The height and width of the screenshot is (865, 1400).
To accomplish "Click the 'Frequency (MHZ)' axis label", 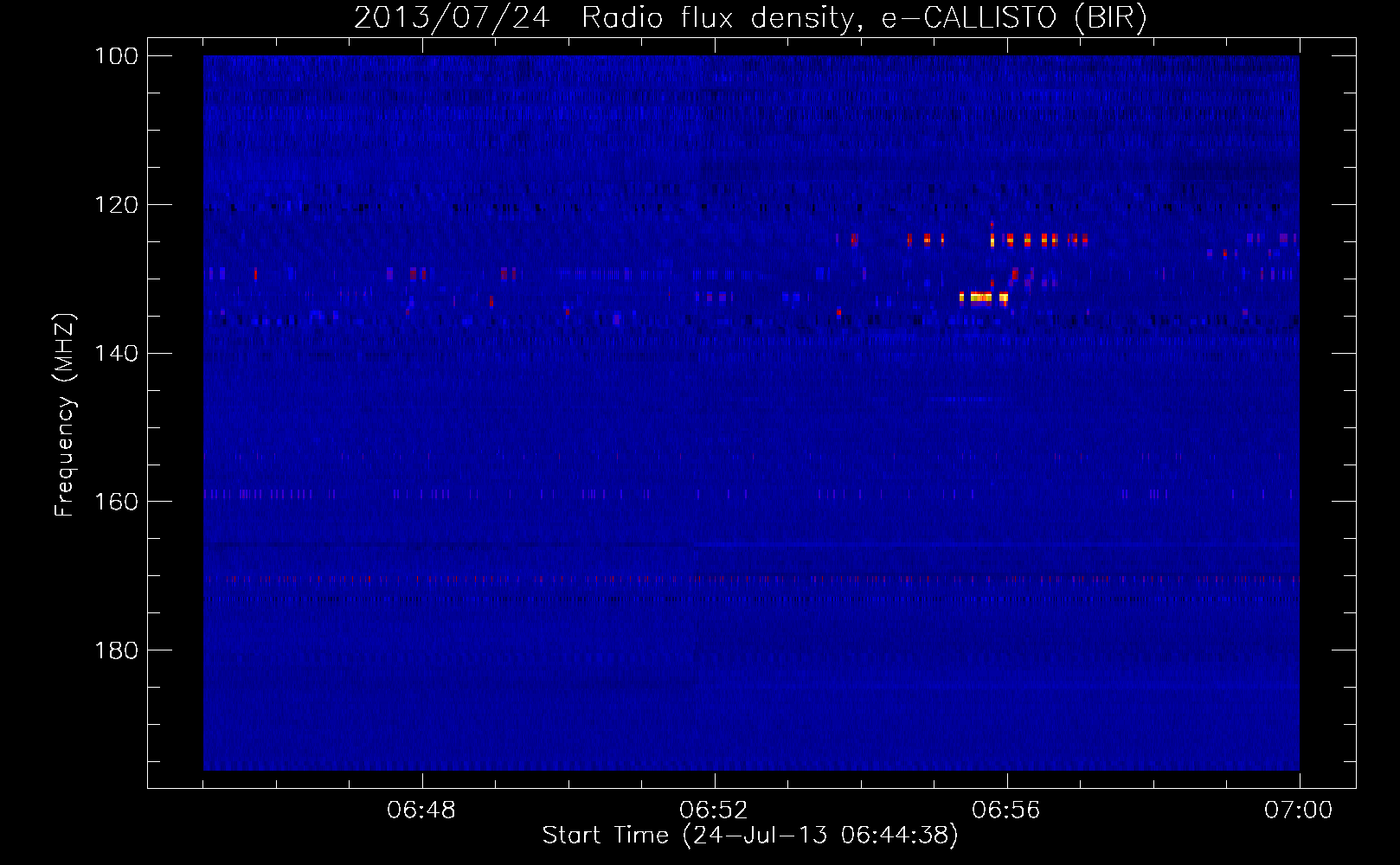I will pyautogui.click(x=65, y=415).
